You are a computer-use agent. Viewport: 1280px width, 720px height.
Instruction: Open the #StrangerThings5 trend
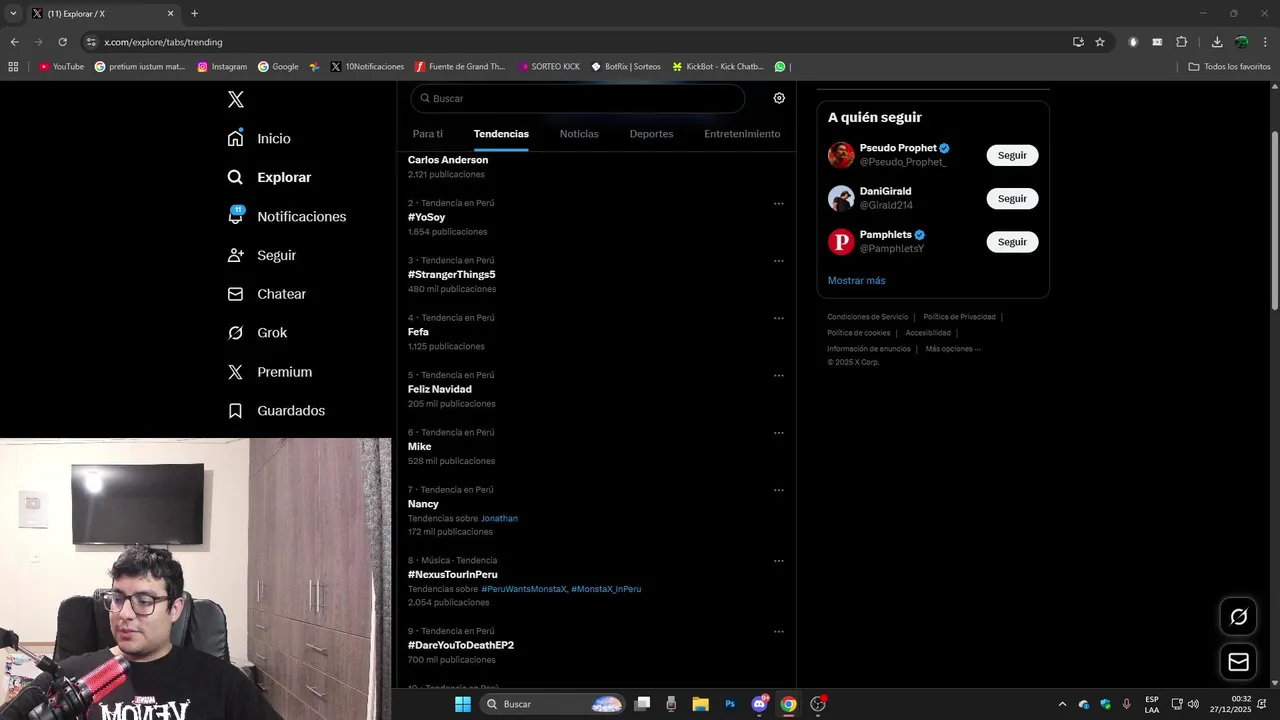451,274
